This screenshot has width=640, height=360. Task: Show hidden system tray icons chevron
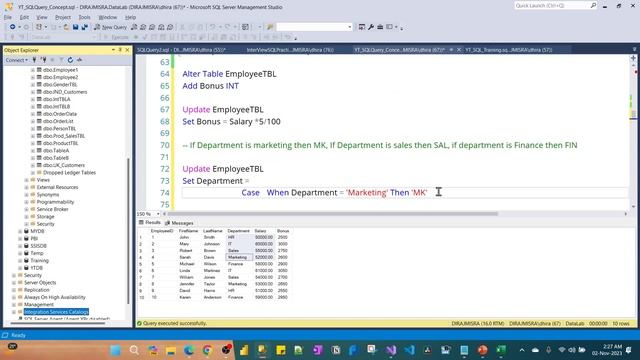(x=522, y=350)
